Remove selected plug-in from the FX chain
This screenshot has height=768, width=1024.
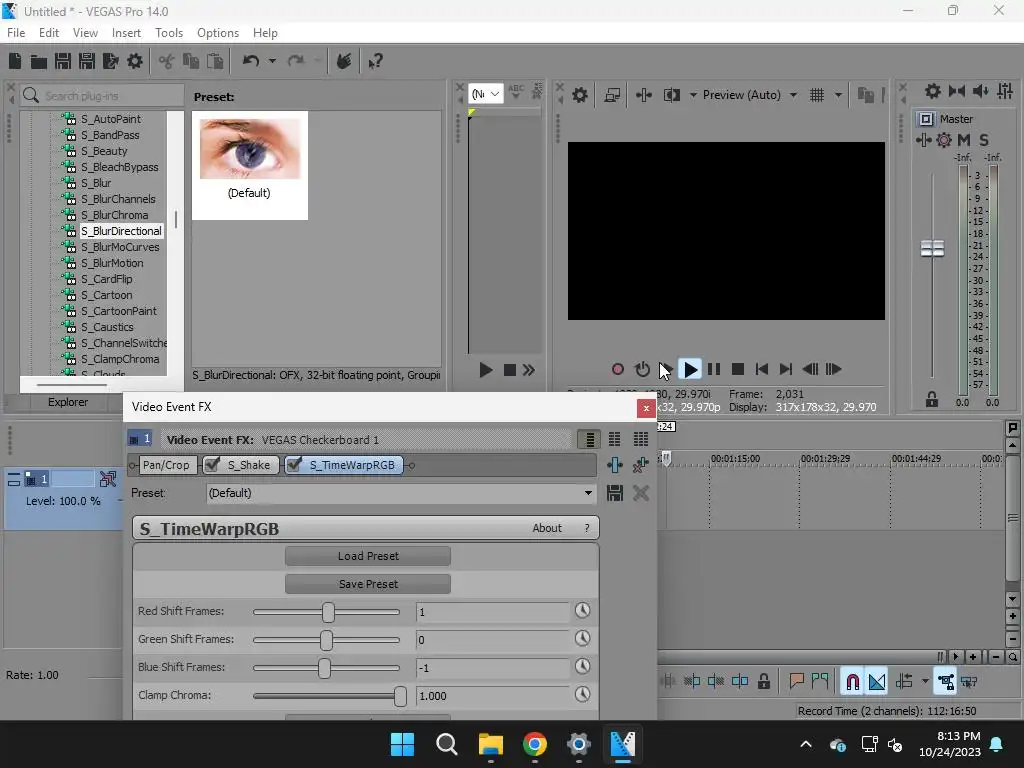(x=641, y=465)
